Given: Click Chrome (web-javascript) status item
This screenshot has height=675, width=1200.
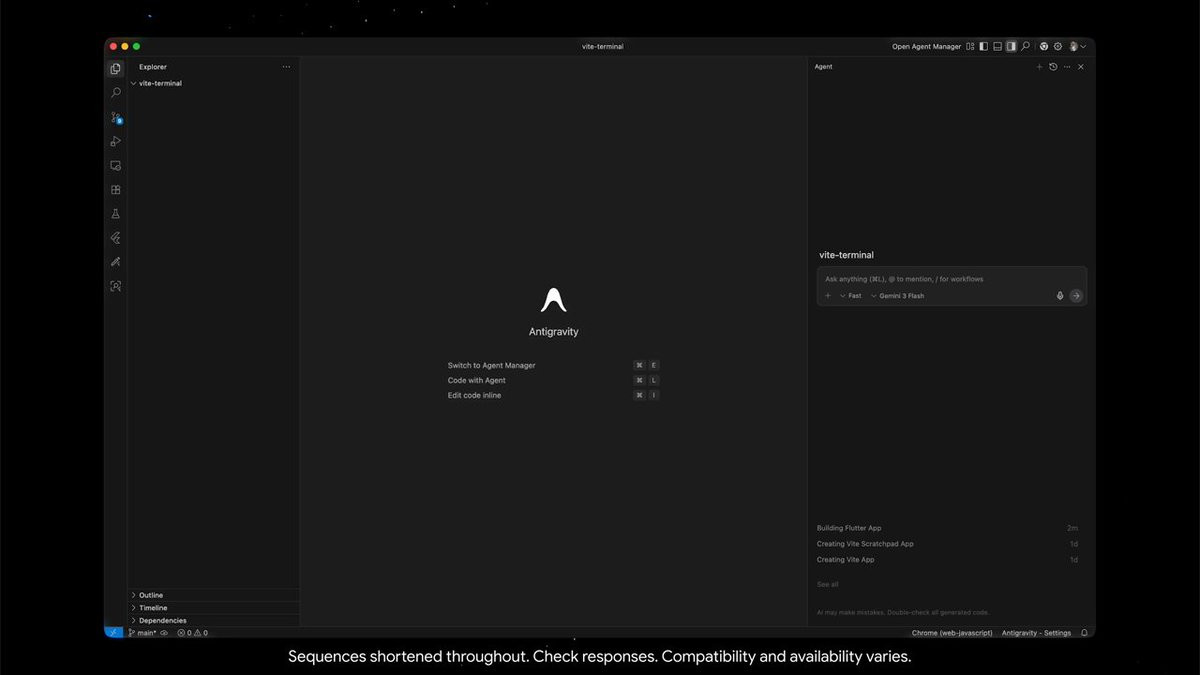Looking at the screenshot, I should pyautogui.click(x=952, y=633).
